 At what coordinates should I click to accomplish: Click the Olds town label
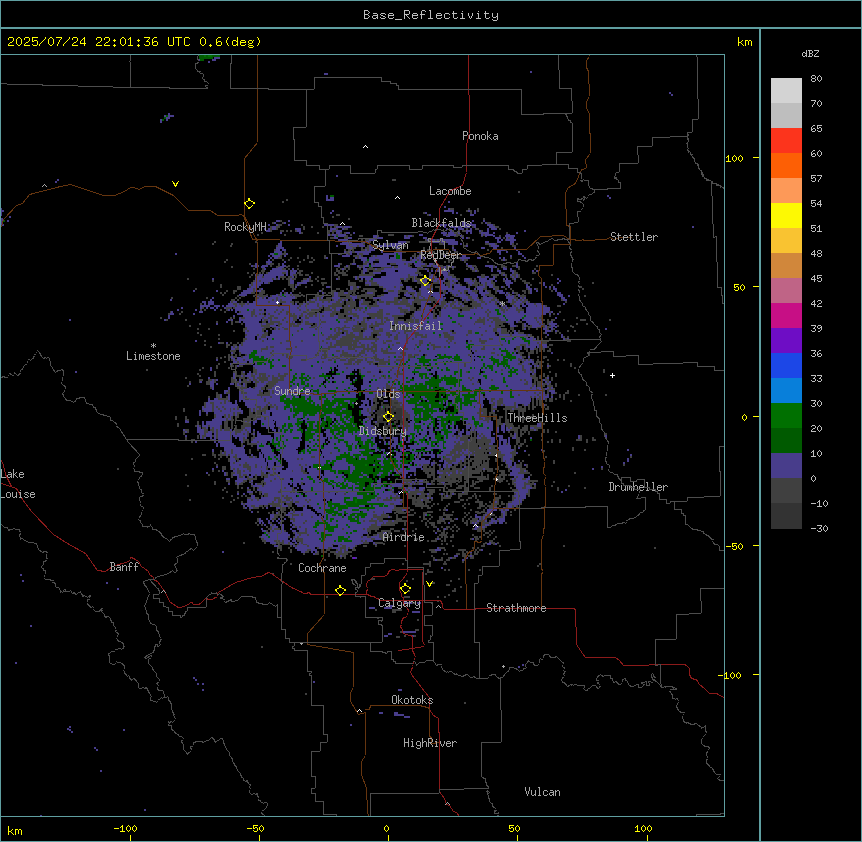tap(388, 394)
